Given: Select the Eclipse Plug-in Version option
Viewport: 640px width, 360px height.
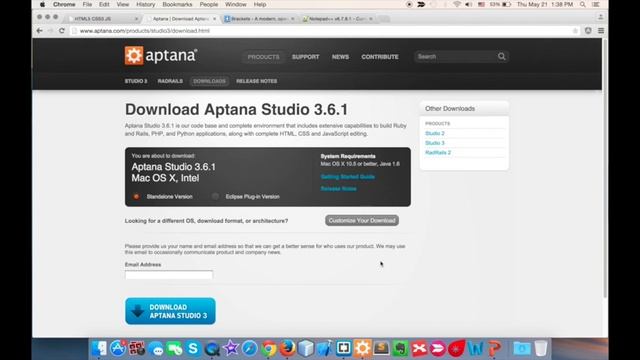Looking at the screenshot, I should tap(215, 196).
